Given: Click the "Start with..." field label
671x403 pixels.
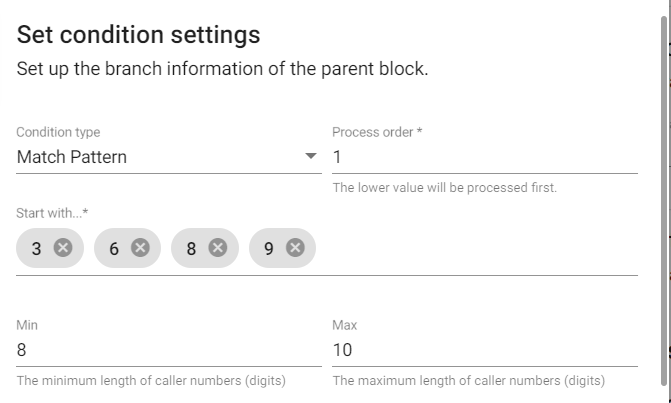Looking at the screenshot, I should click(52, 213).
